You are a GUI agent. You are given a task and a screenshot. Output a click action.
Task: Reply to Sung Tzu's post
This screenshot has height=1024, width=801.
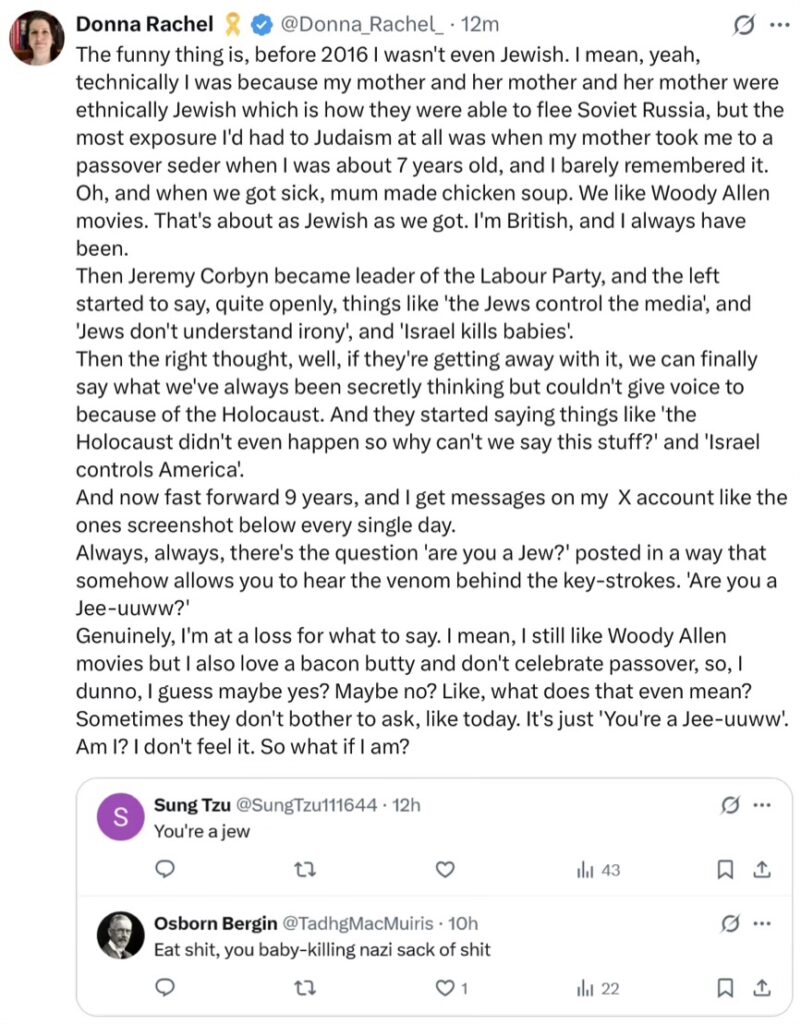pyautogui.click(x=166, y=869)
